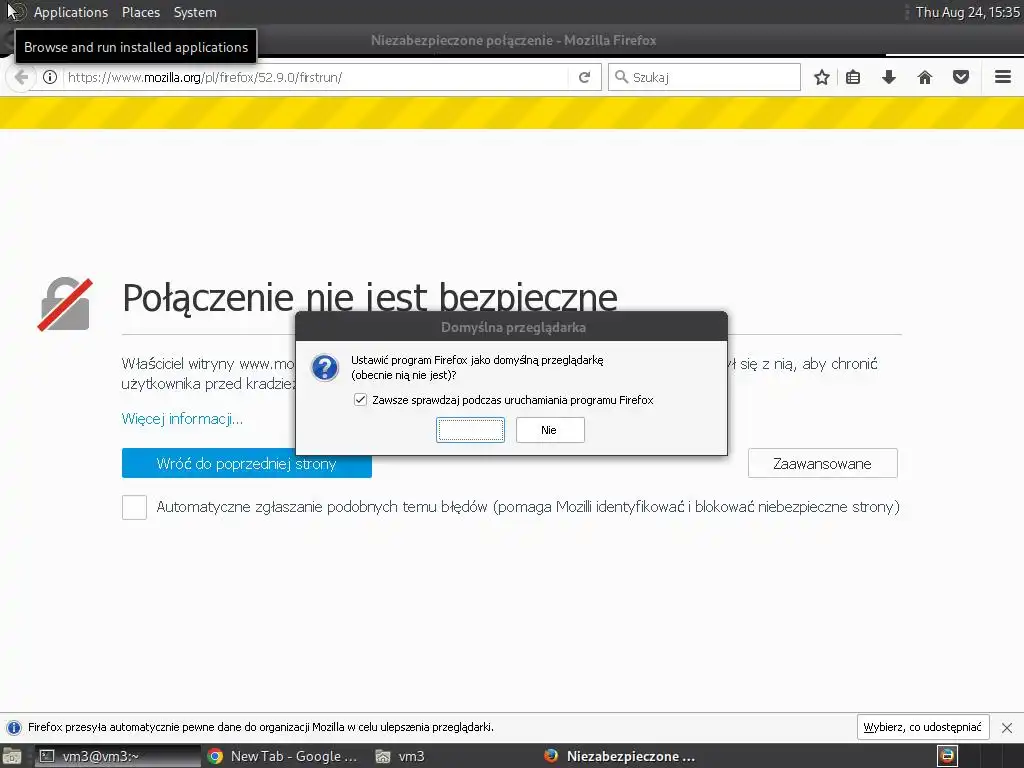Screen dimensions: 1024x768
Task: Open the site information icon in URL bar
Action: coord(50,77)
